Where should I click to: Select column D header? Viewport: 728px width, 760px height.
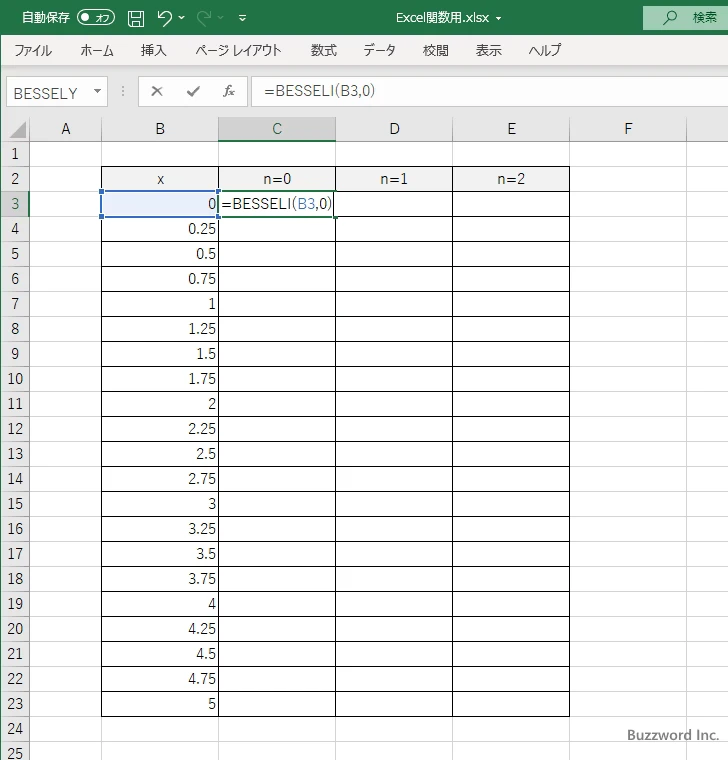tap(394, 129)
